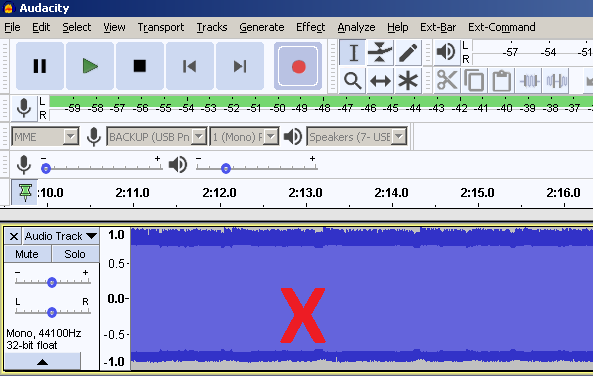593x376 pixels.
Task: Choose the Zoom magnifier tool
Action: (x=352, y=81)
